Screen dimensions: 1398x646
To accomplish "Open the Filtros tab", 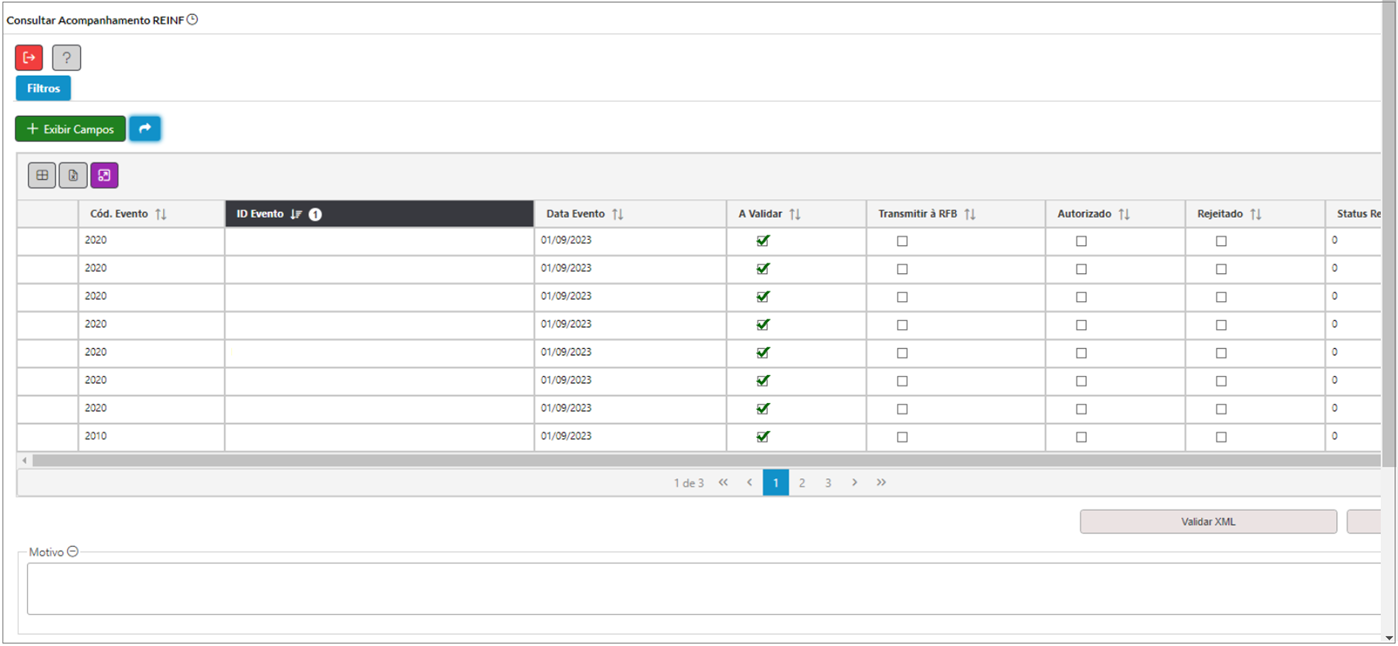I will [43, 88].
